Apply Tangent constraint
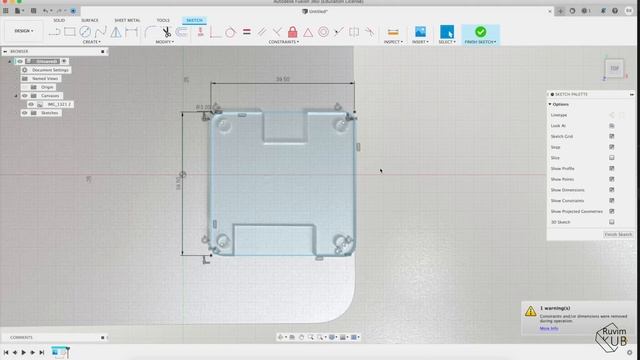Image resolution: width=640 pixels, height=360 pixels. (231, 32)
